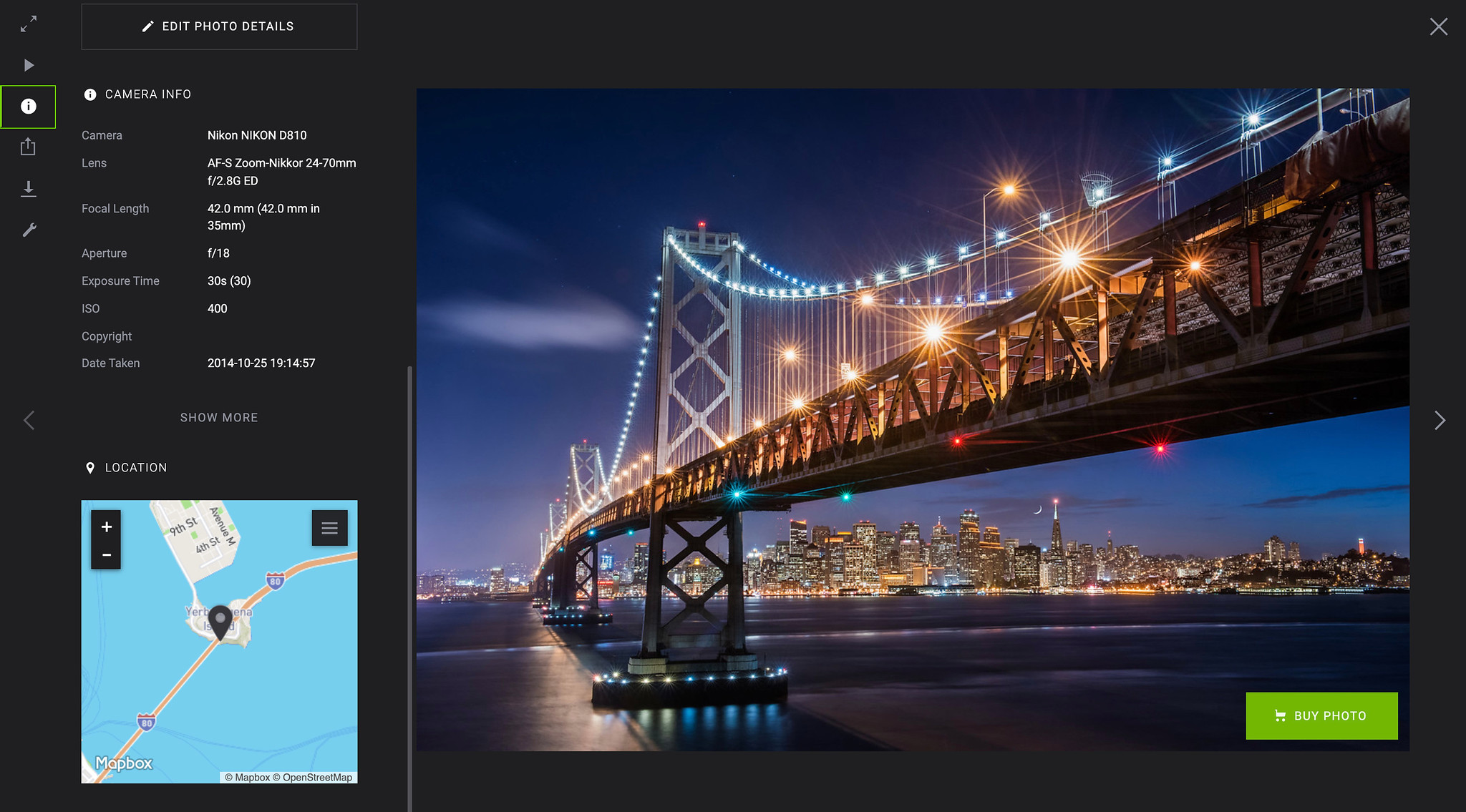Go to previous photo with left chevron
The image size is (1466, 812).
click(29, 420)
